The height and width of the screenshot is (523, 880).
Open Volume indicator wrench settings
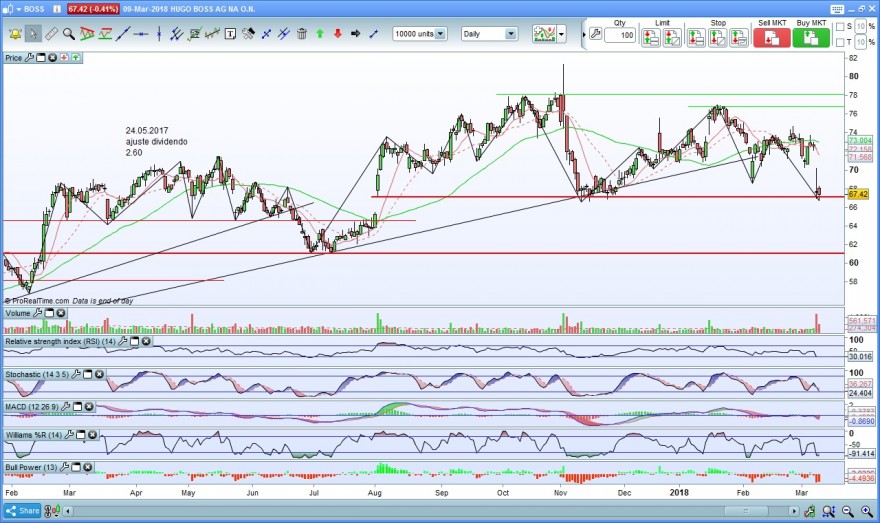click(38, 313)
